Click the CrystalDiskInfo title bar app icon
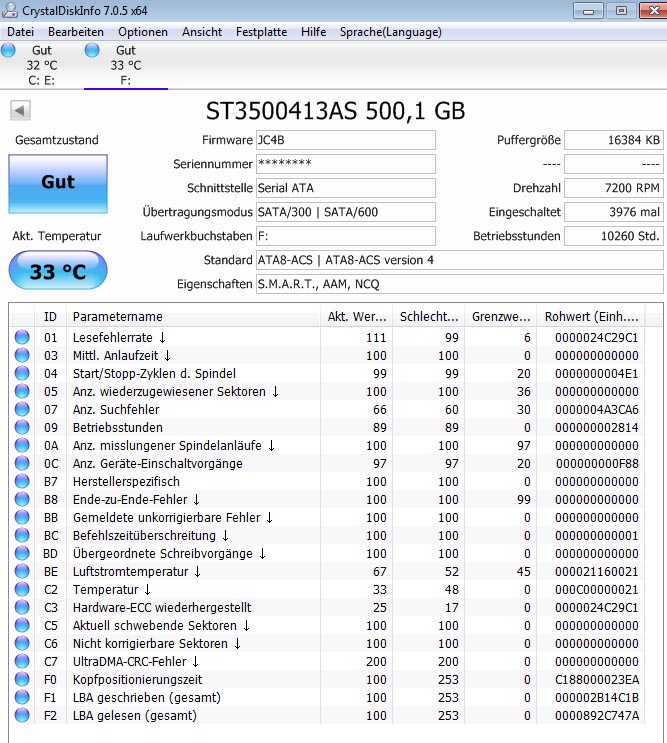The width and height of the screenshot is (667, 743). click(9, 10)
